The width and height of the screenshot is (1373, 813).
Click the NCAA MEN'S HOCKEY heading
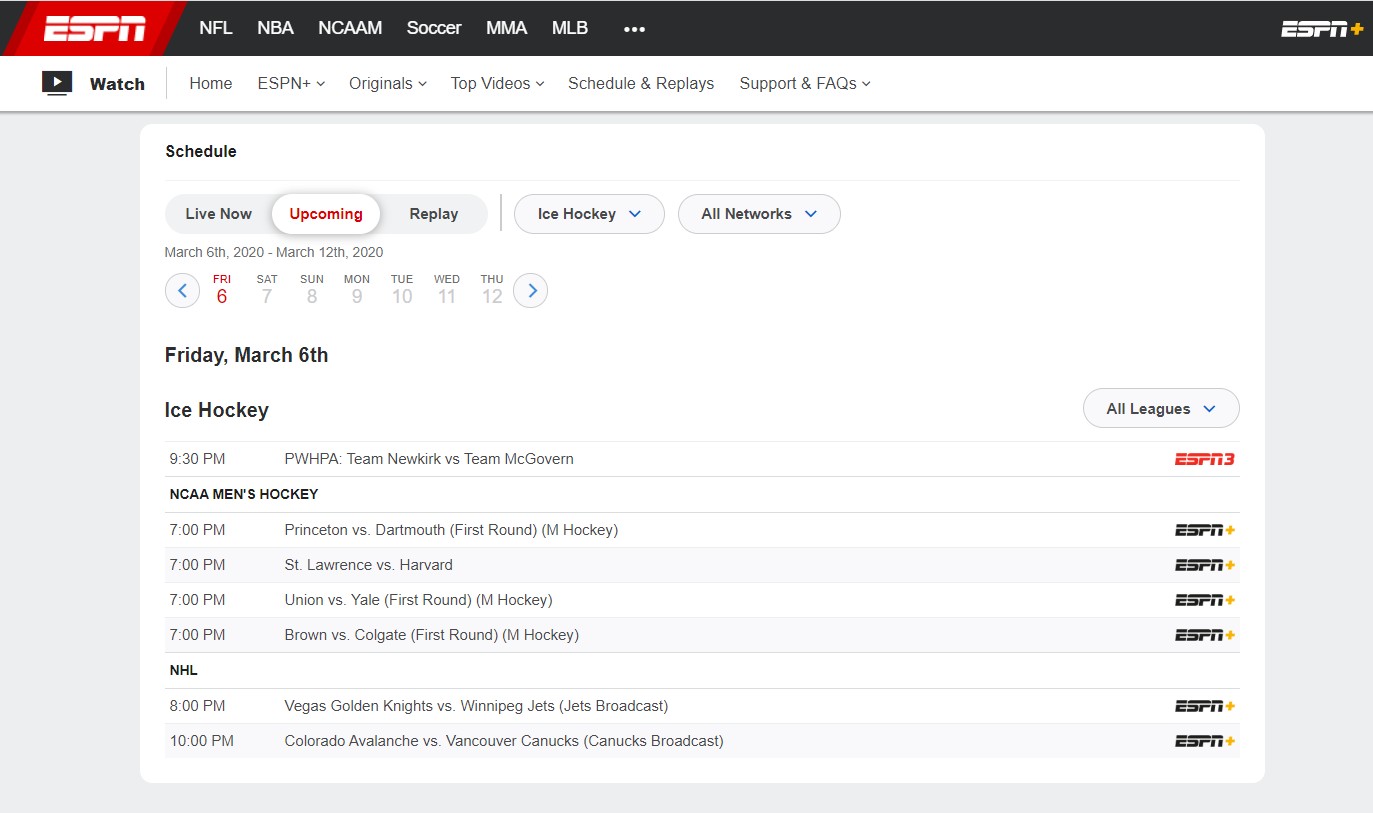tap(243, 494)
